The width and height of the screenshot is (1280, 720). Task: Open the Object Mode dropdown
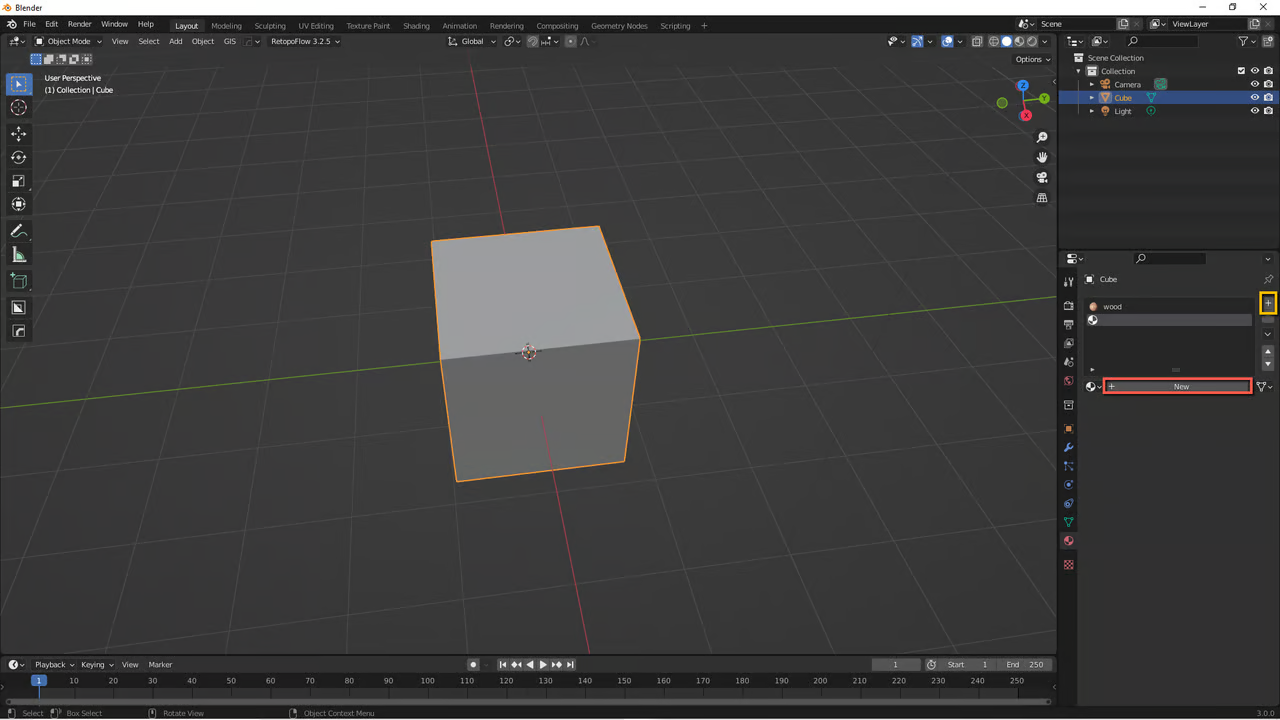(68, 41)
